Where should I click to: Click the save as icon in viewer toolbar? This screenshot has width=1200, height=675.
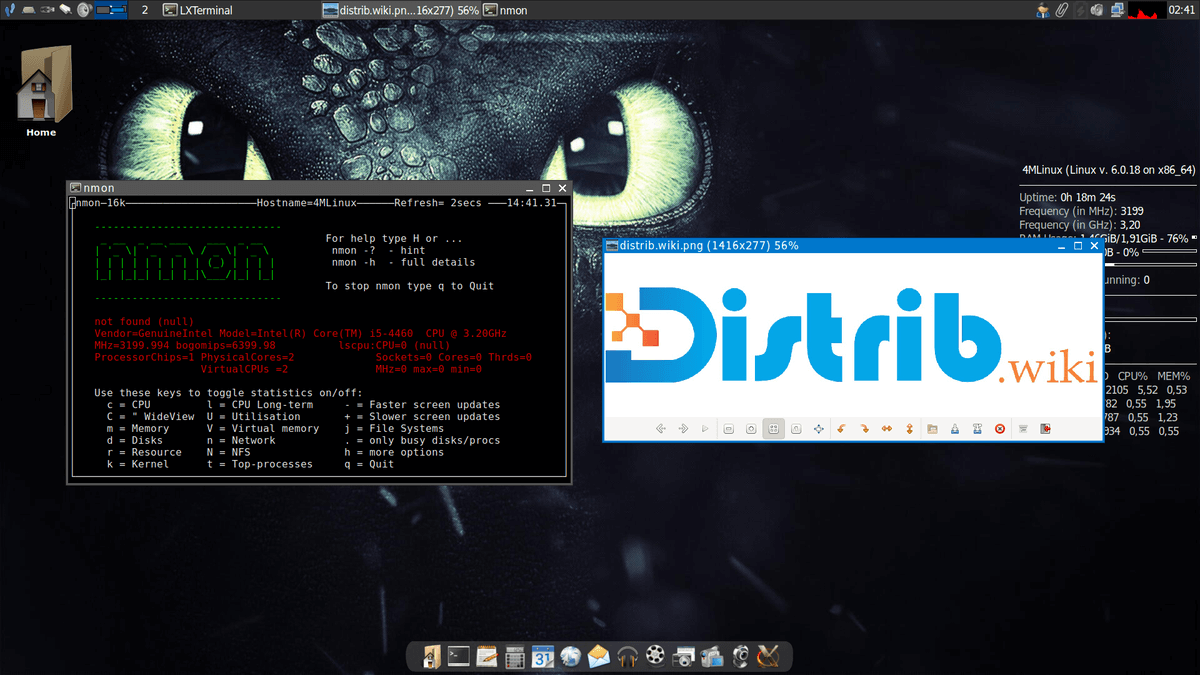977,428
